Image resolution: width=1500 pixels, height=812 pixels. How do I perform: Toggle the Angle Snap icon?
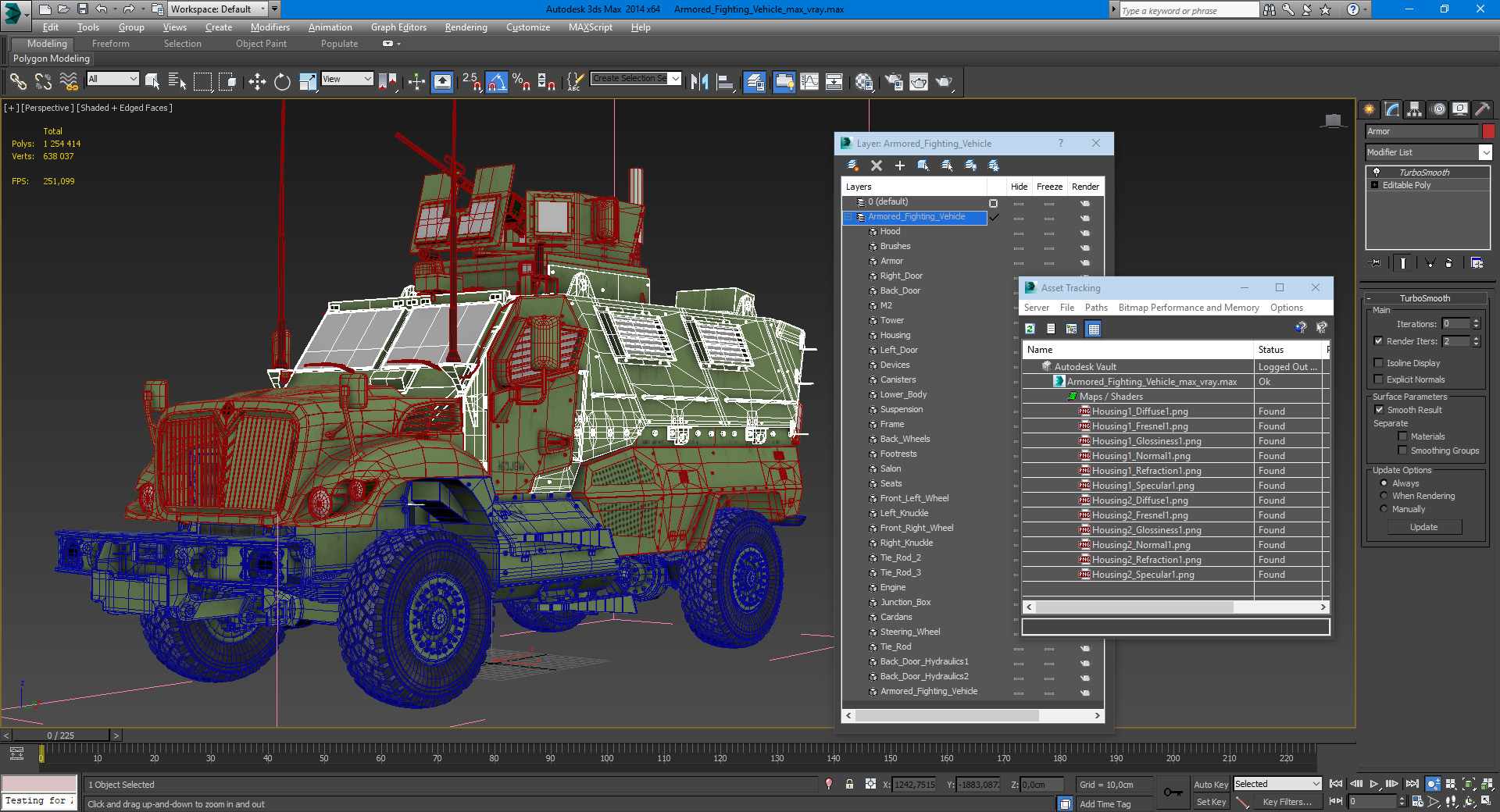(496, 81)
